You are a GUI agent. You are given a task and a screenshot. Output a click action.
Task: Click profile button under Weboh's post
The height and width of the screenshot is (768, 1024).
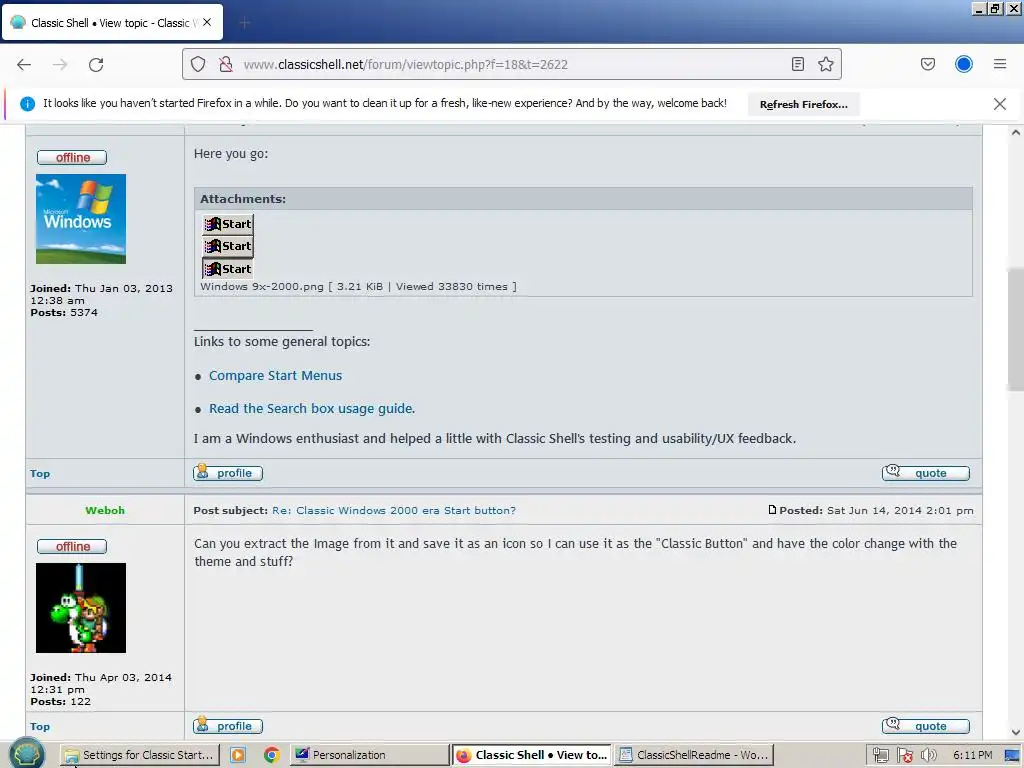[x=228, y=726]
